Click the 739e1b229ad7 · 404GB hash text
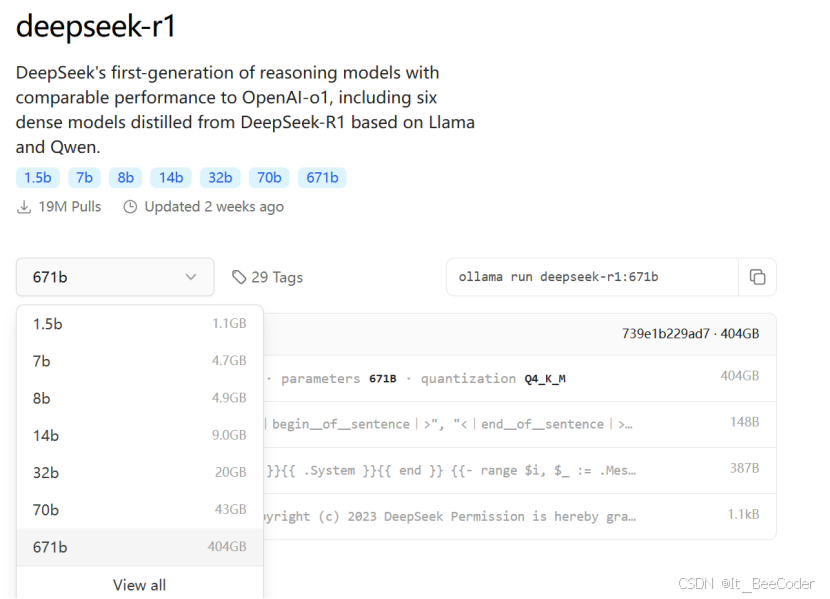830x599 pixels. pyautogui.click(x=690, y=333)
